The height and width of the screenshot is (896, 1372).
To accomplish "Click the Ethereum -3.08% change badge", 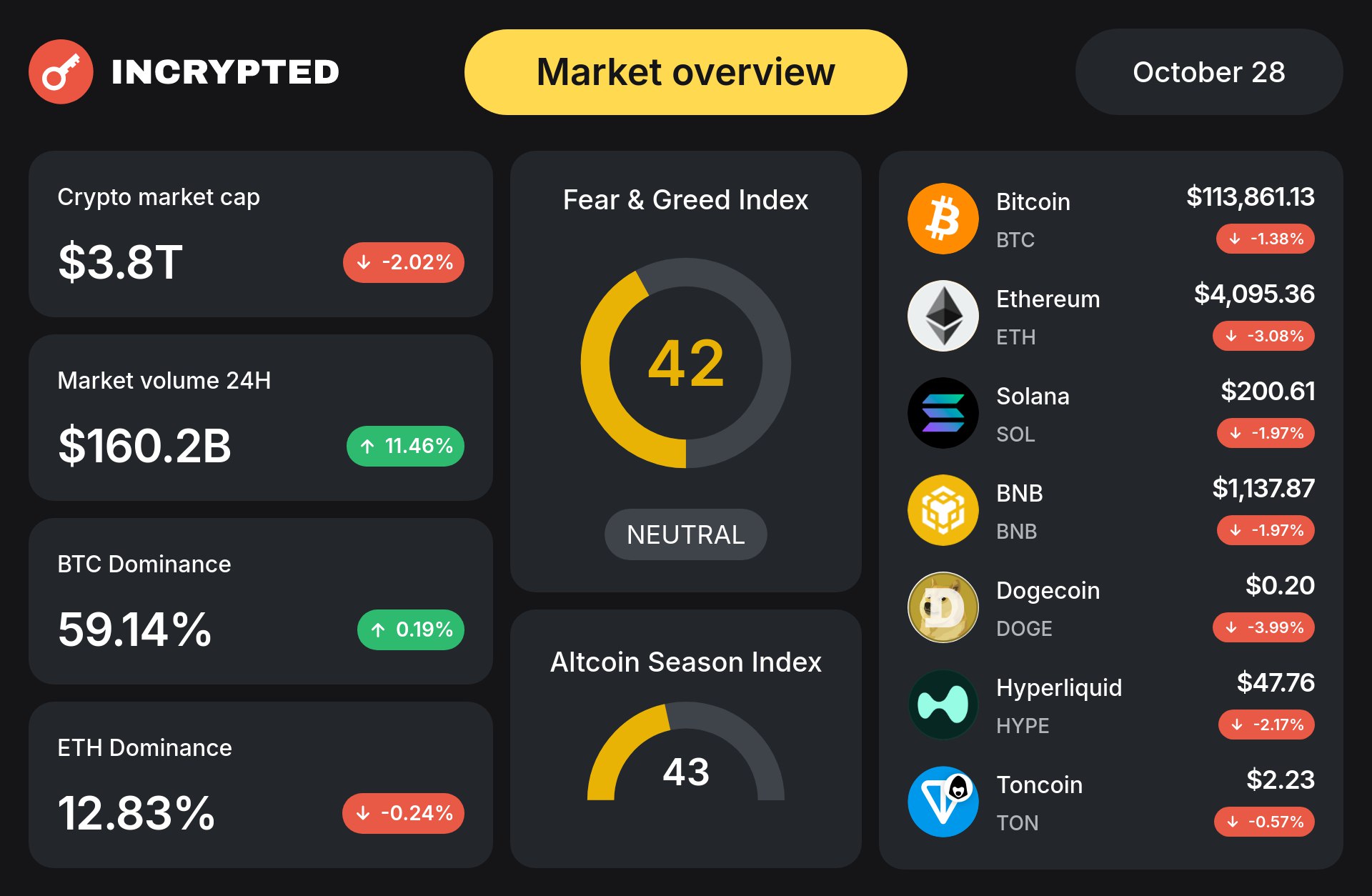I will (x=1263, y=336).
